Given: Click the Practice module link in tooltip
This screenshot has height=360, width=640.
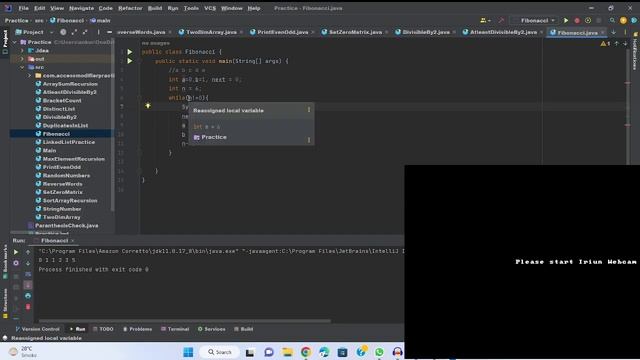Looking at the screenshot, I should (214, 137).
